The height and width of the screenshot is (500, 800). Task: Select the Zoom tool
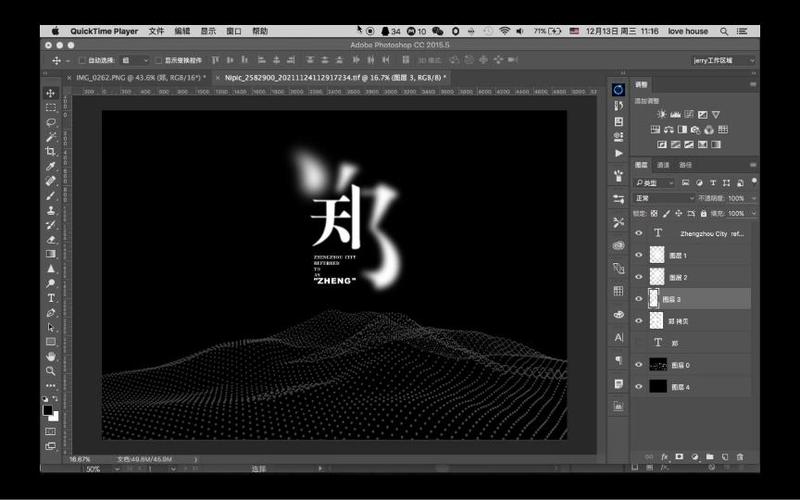[51, 371]
